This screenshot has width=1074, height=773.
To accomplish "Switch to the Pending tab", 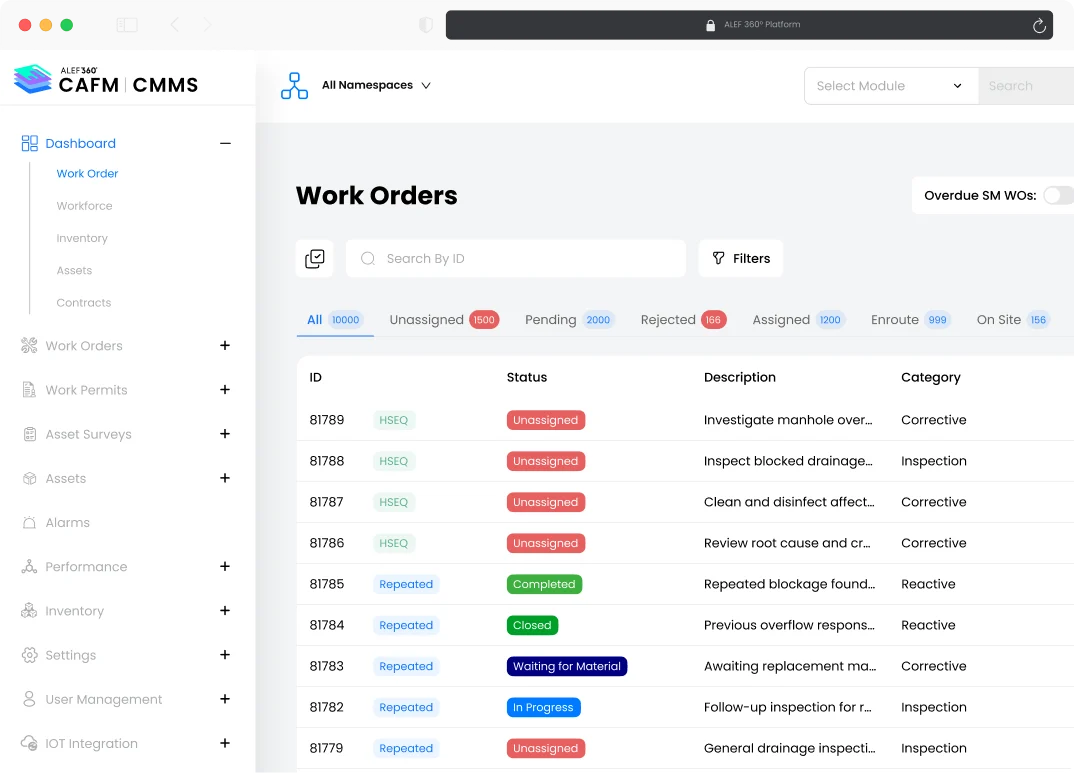I will coord(569,320).
